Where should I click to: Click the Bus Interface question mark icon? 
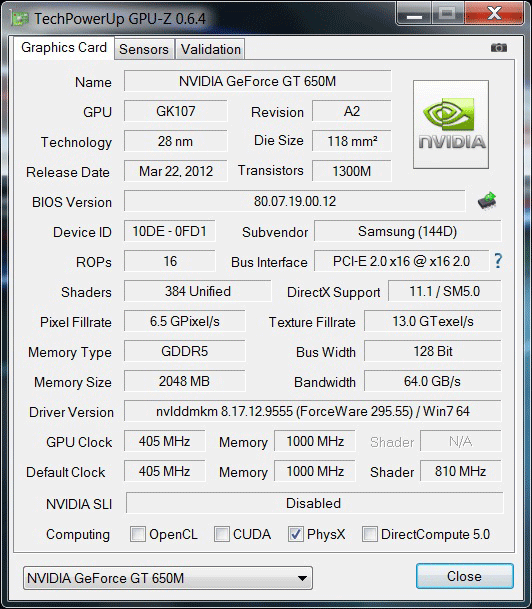coord(498,261)
